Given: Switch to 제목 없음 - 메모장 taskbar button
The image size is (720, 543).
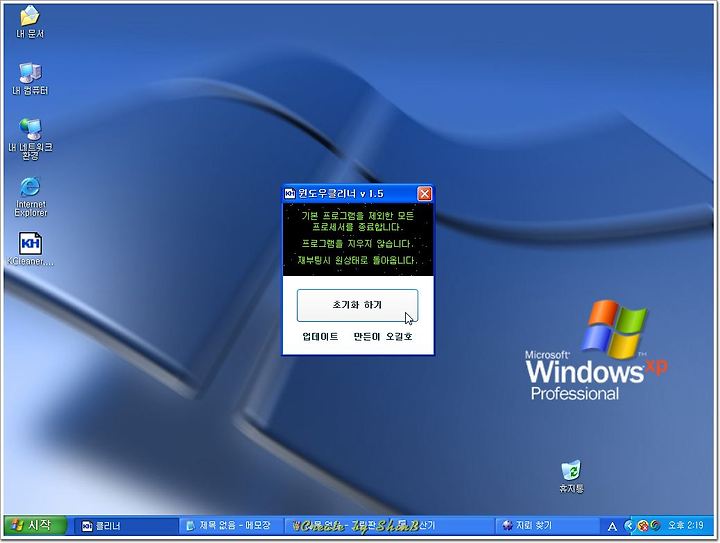Looking at the screenshot, I should point(231,526).
